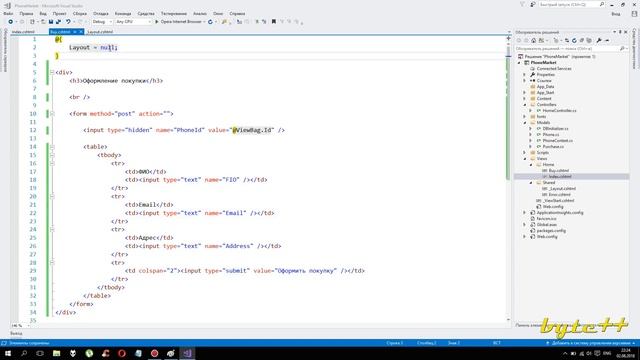
Task: Click the Start debugging play icon
Action: [x=157, y=22]
